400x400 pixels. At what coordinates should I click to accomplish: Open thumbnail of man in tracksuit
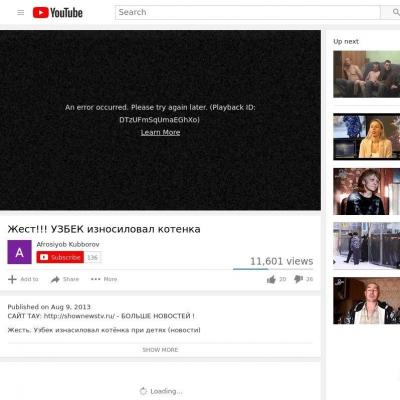(367, 301)
